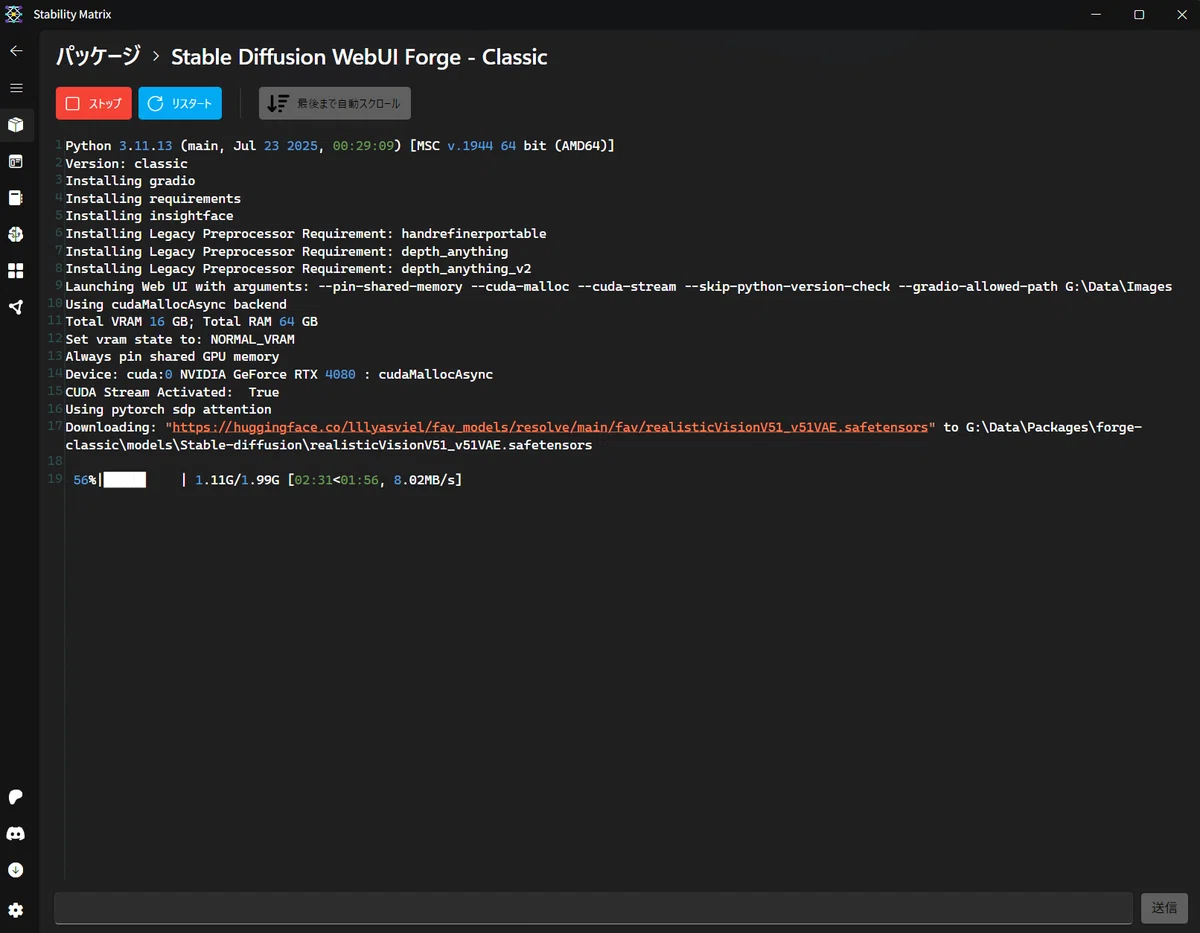The height and width of the screenshot is (933, 1200).
Task: Click the 'Installing insightface' log line
Action: pos(149,216)
